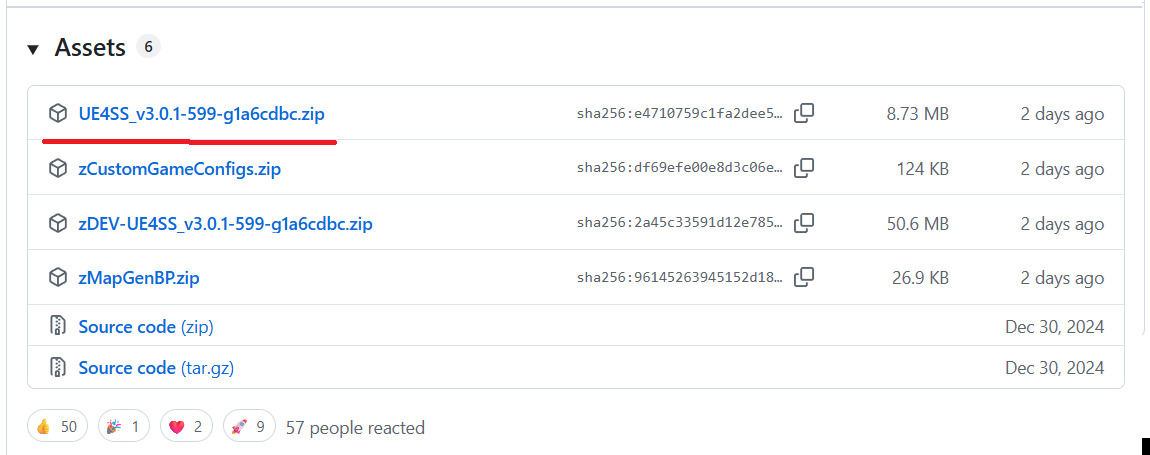Screen dimensions: 1150x455
Task: Click package icon beside UE4SS_v3.0.1 zip
Action: point(58,114)
